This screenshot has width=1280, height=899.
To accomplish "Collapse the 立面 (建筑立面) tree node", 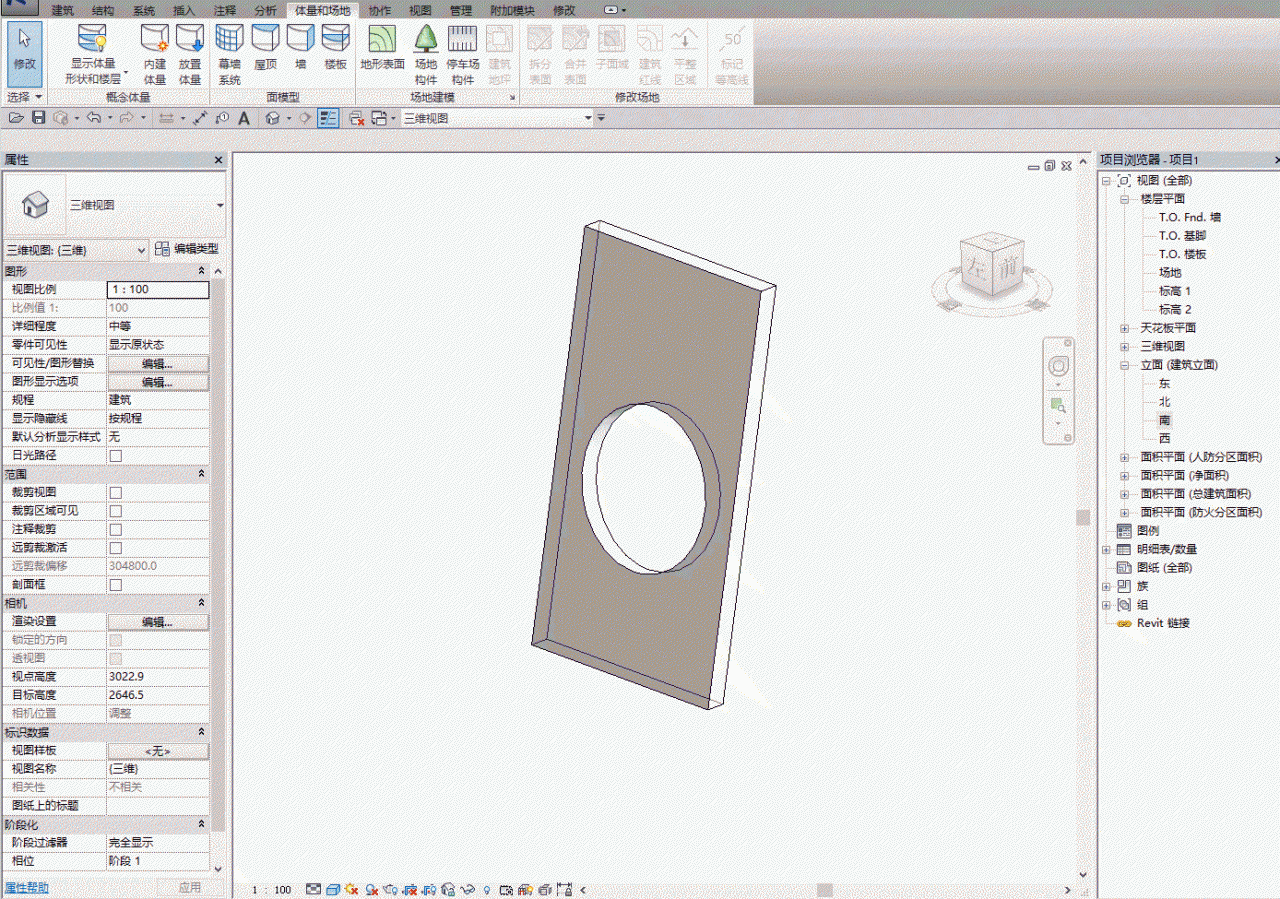I will tap(1124, 365).
